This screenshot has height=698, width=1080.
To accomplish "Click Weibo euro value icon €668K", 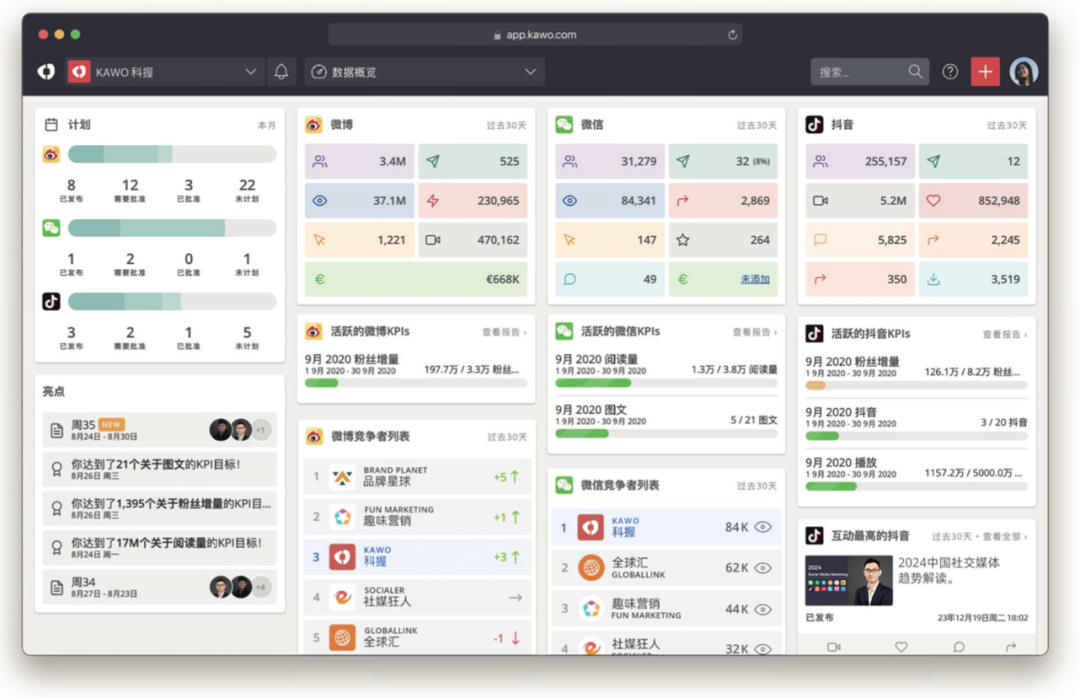I will (320, 279).
